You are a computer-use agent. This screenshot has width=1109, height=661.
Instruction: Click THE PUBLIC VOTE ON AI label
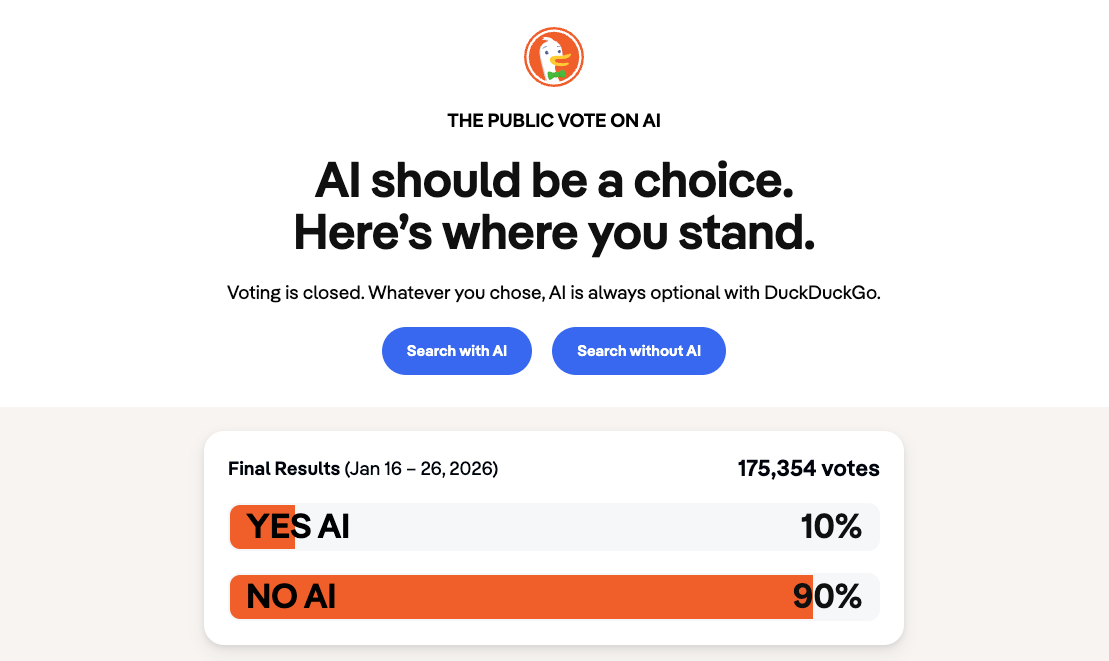click(x=554, y=120)
